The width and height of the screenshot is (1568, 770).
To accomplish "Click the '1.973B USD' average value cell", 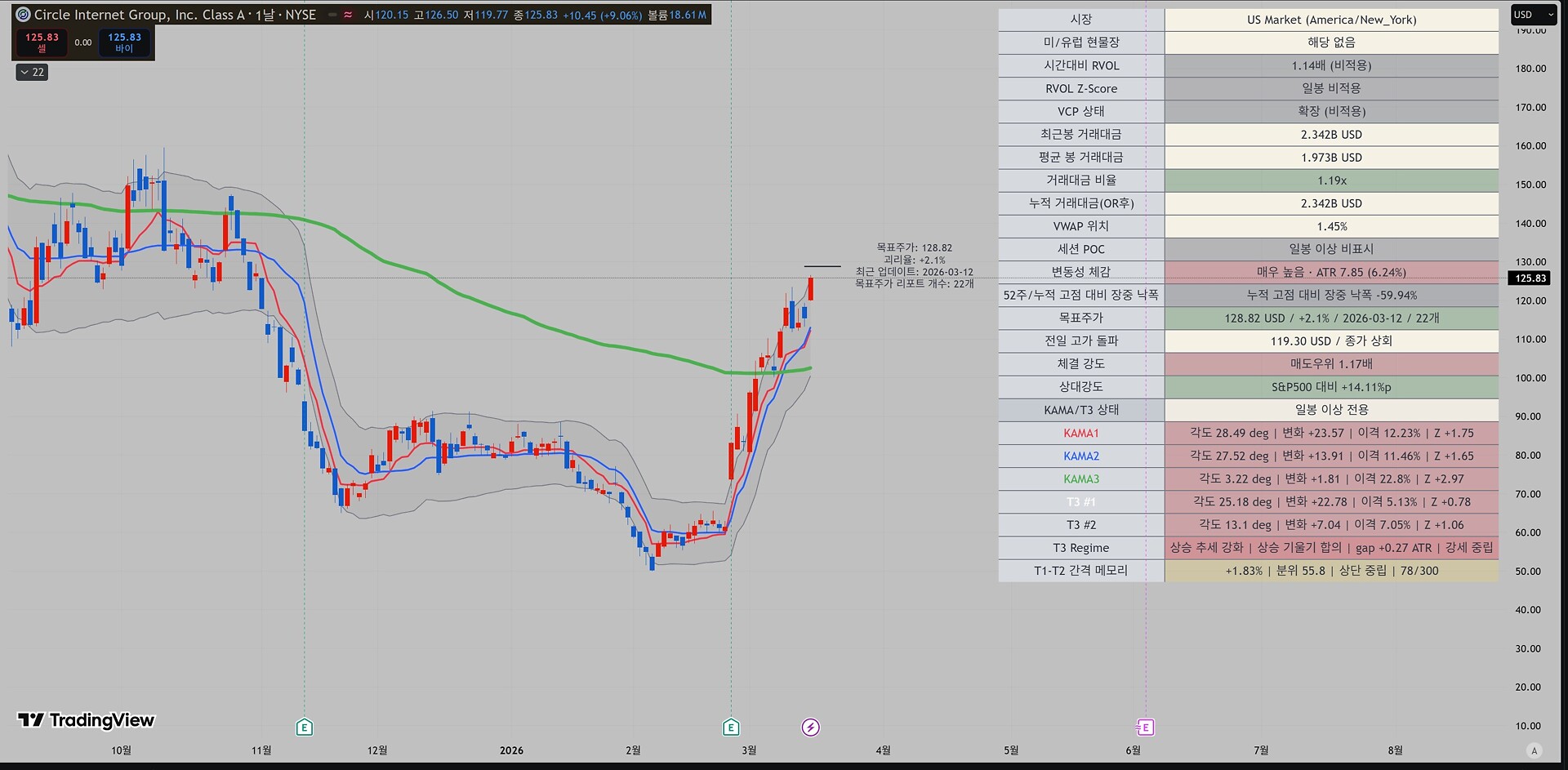I will [1331, 157].
